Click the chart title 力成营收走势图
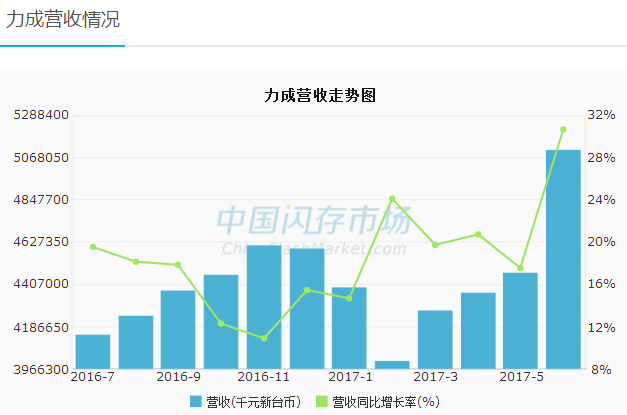The height and width of the screenshot is (415, 627). coord(320,96)
